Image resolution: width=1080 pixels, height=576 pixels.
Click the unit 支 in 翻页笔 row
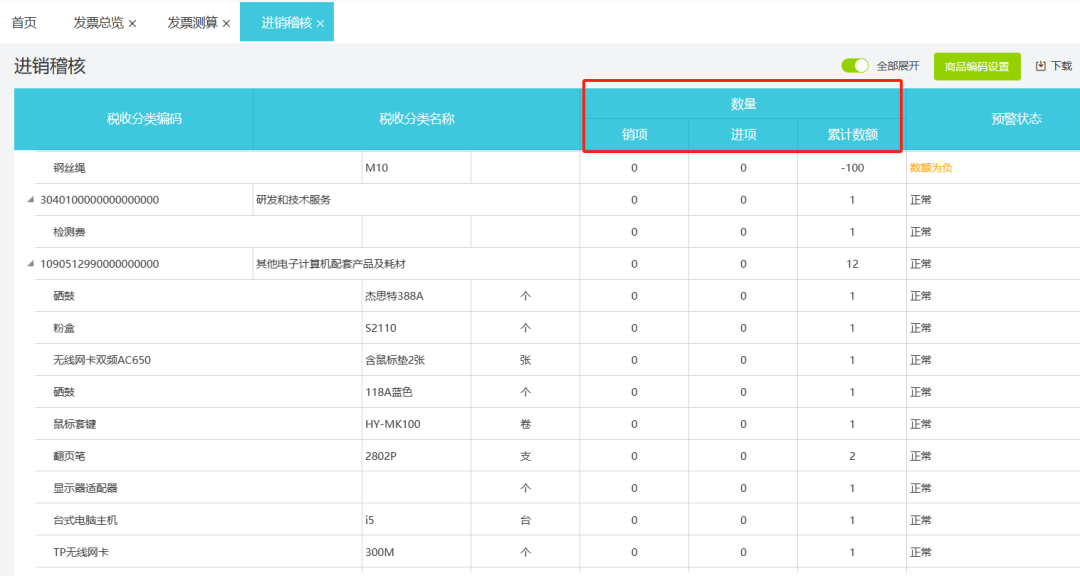[526, 456]
